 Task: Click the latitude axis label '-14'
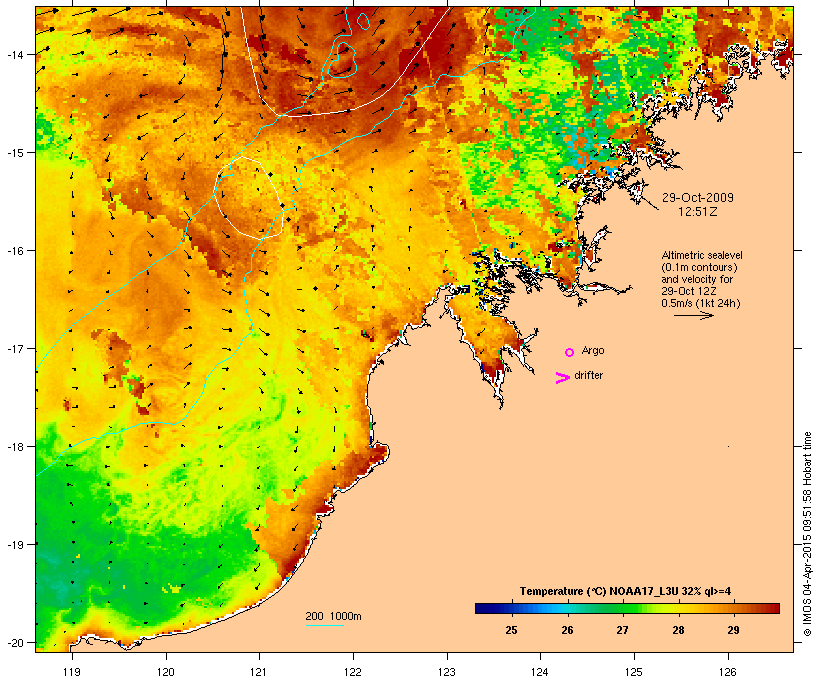click(x=15, y=55)
